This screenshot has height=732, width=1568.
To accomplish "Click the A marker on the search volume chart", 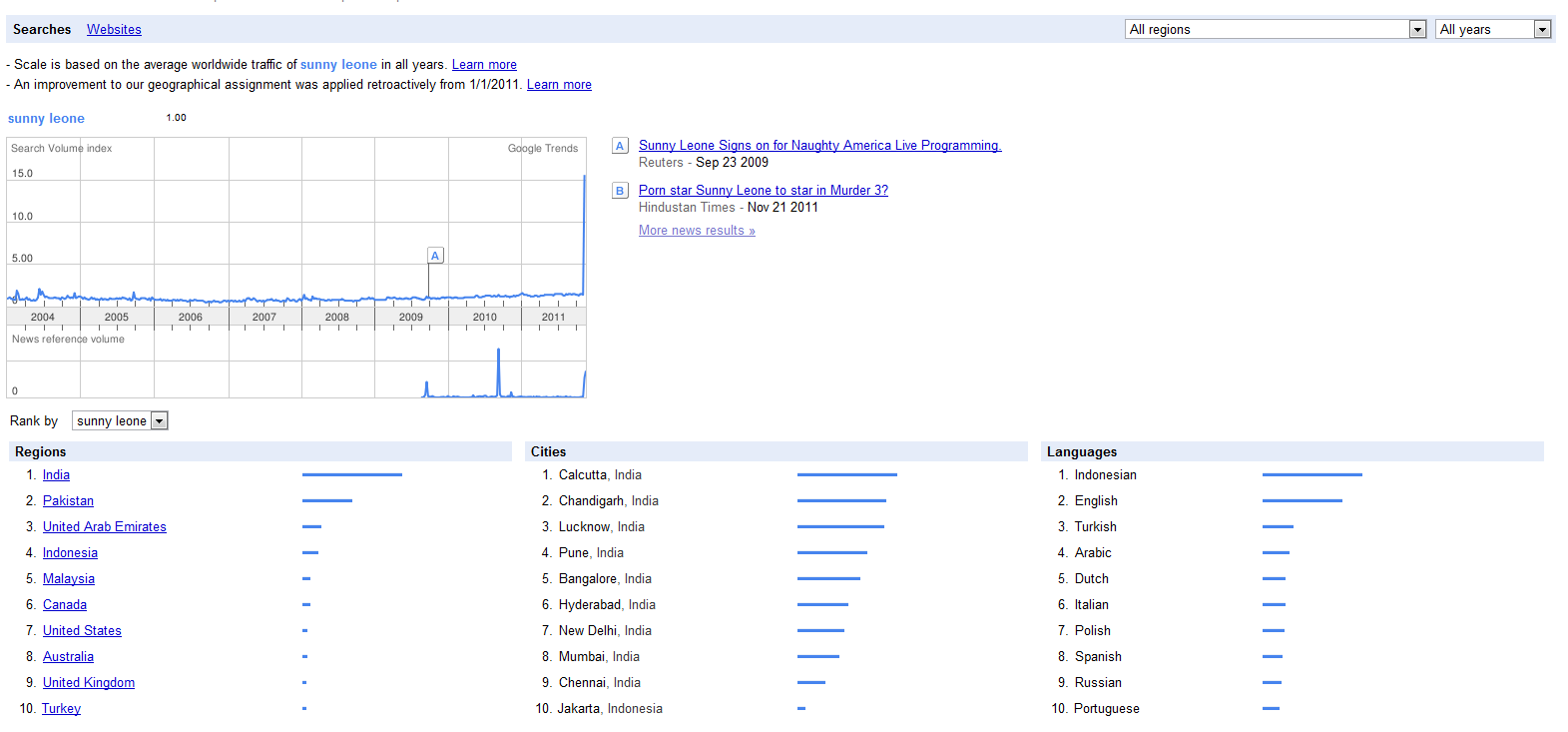I will (x=435, y=256).
